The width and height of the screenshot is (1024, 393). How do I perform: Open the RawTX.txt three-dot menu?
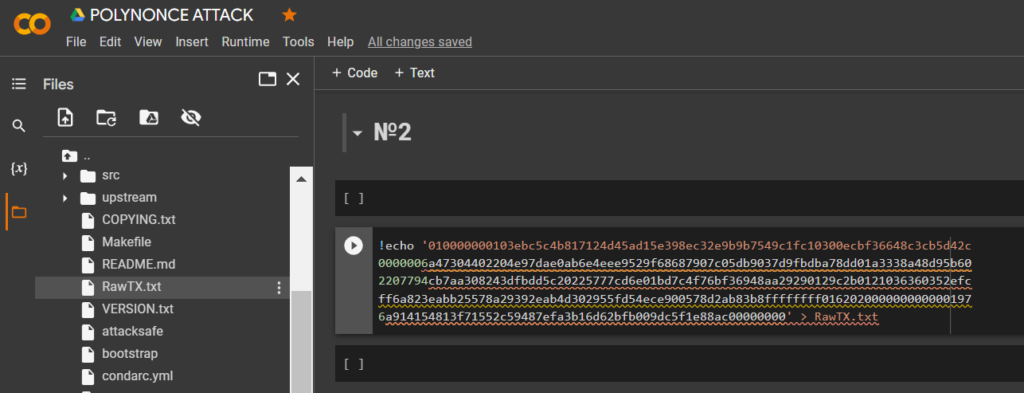pos(279,287)
